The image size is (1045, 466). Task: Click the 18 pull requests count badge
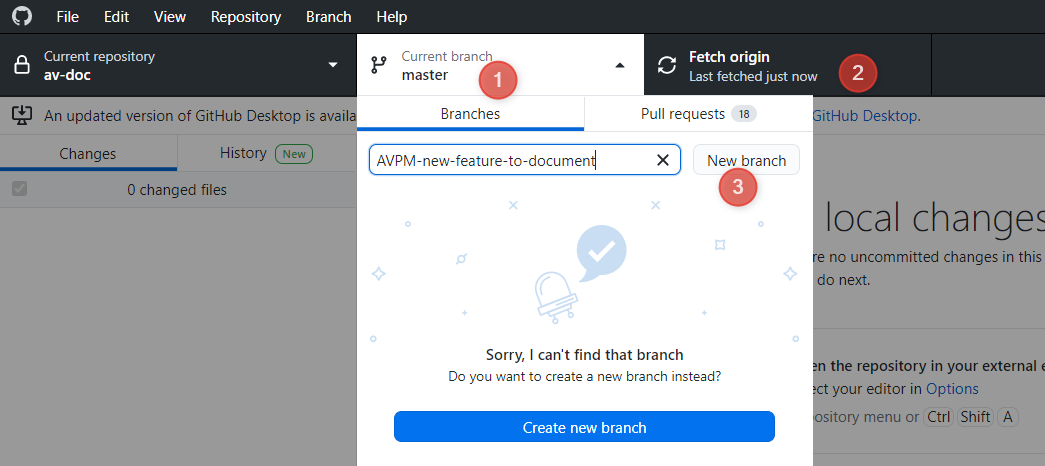tap(744, 114)
